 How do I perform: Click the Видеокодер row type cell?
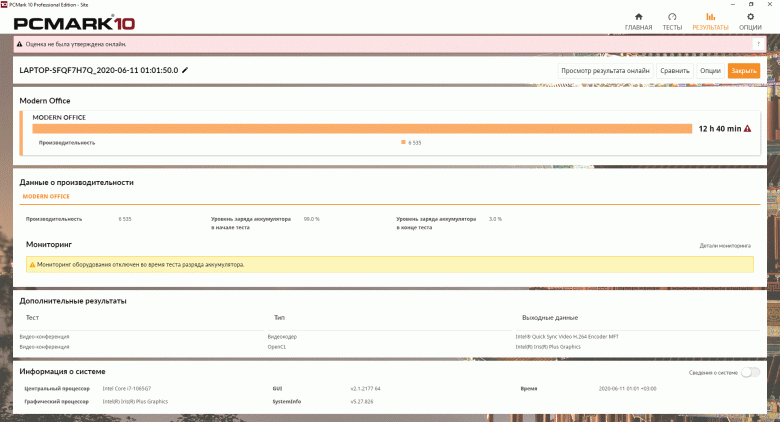coord(282,337)
